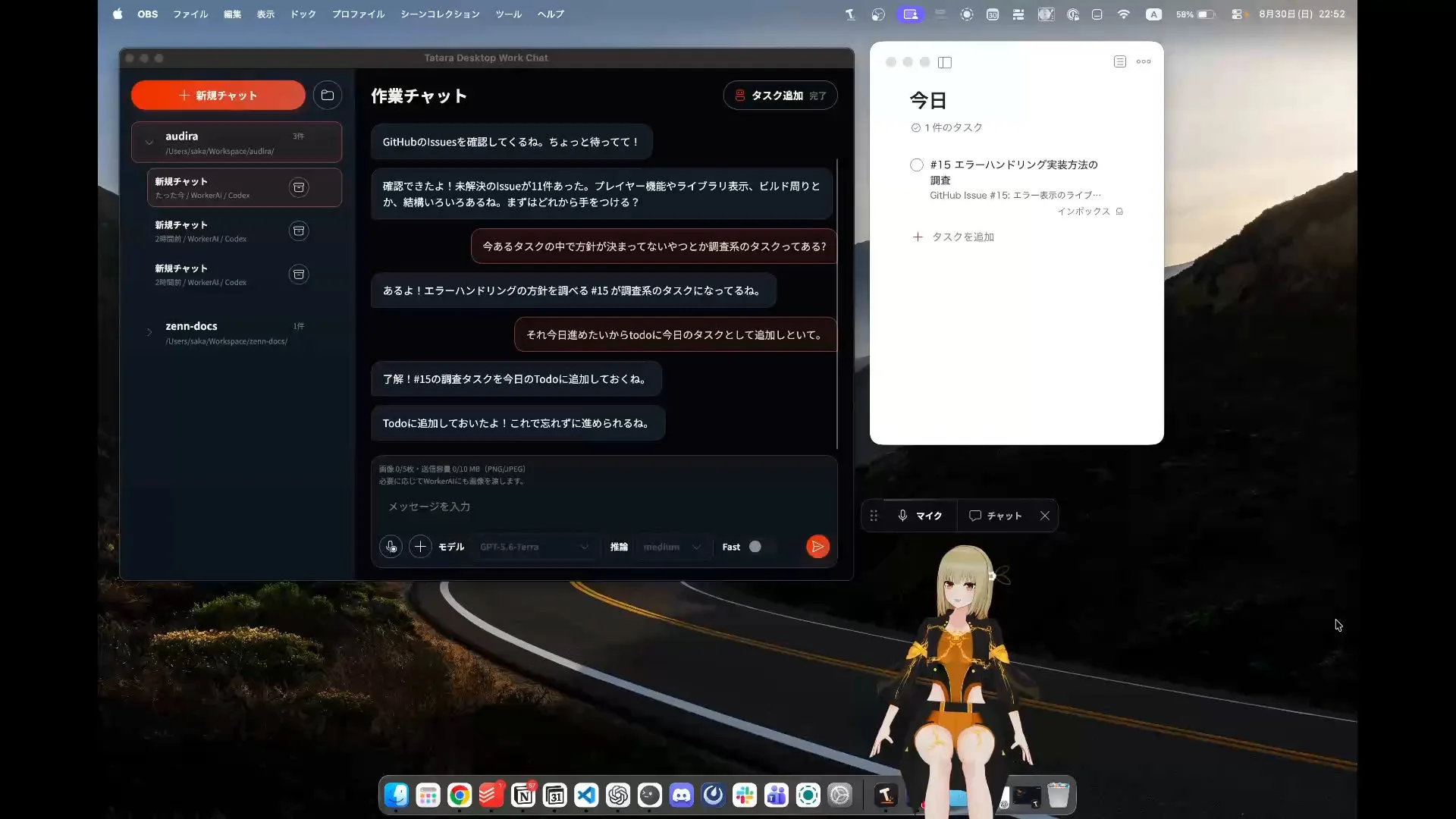The image size is (1456, 819).
Task: Click the 1件のタスク count text
Action: pos(953,127)
